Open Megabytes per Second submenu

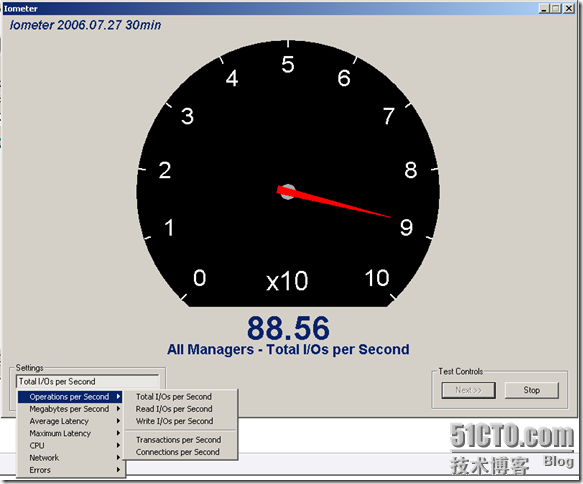[x=70, y=409]
